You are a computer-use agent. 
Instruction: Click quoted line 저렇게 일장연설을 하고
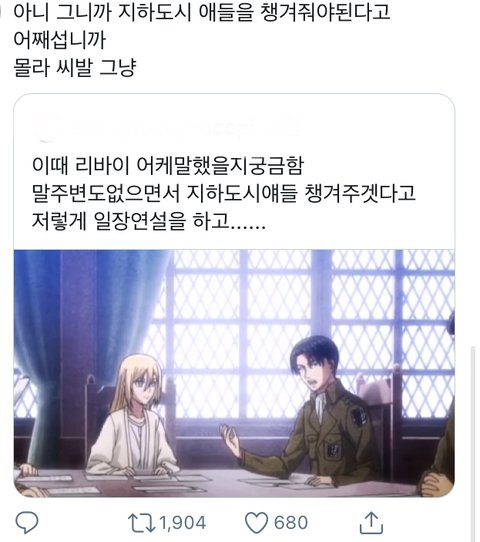coord(149,221)
